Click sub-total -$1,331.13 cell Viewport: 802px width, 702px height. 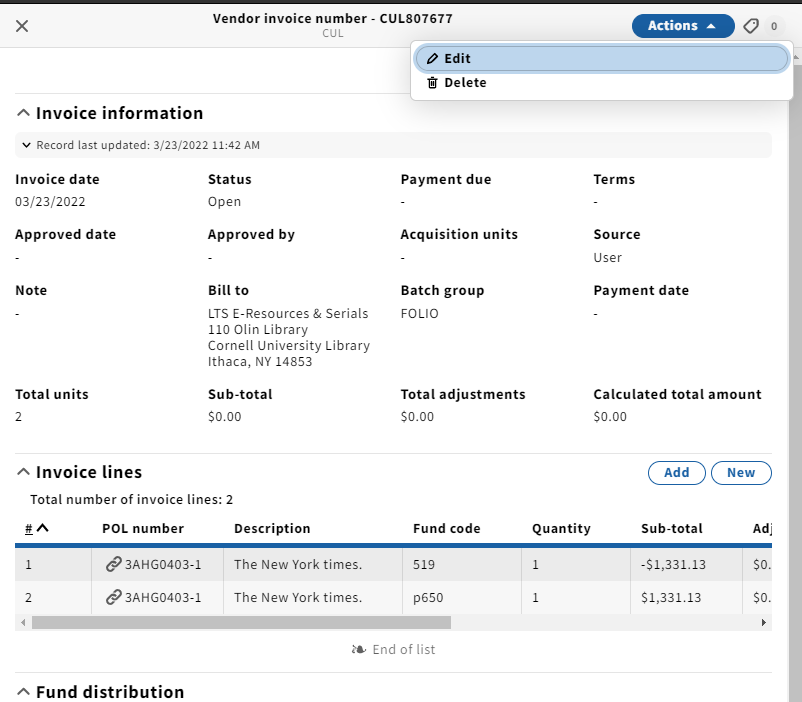point(686,564)
